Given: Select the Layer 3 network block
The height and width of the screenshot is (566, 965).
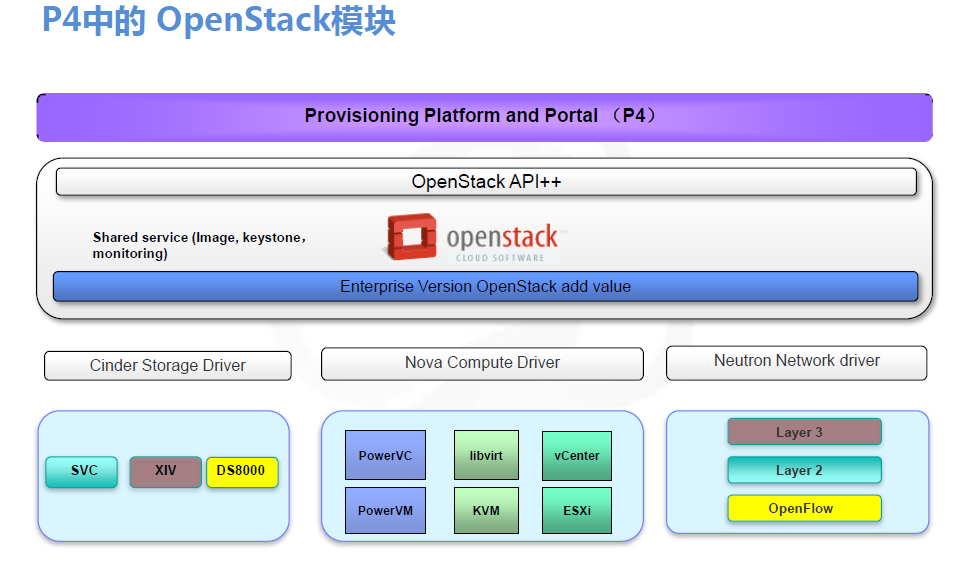Looking at the screenshot, I should (x=804, y=432).
